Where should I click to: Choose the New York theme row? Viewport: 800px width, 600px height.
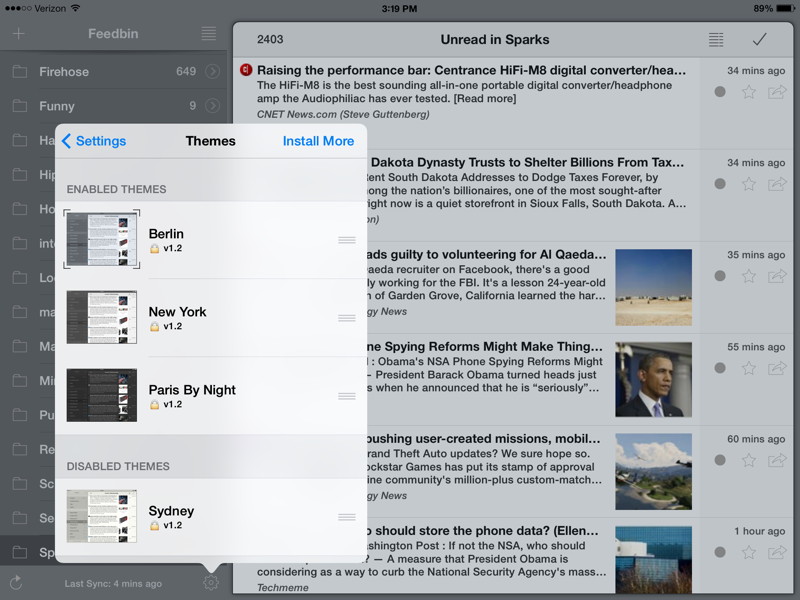click(x=211, y=318)
